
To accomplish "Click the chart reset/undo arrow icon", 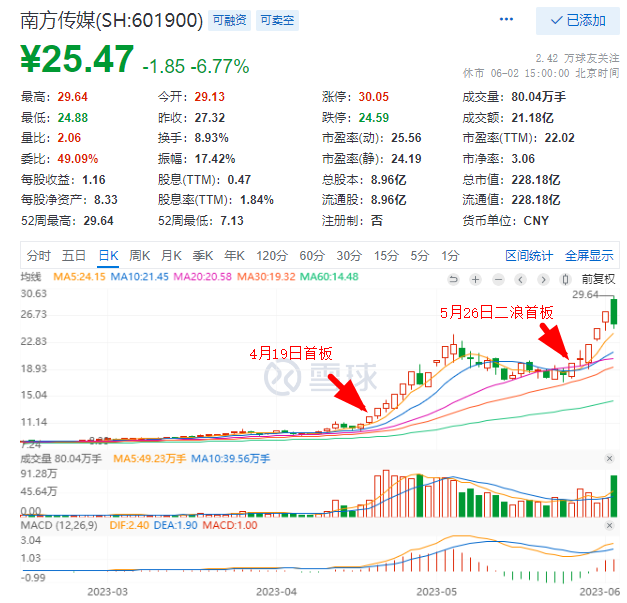I will [453, 279].
